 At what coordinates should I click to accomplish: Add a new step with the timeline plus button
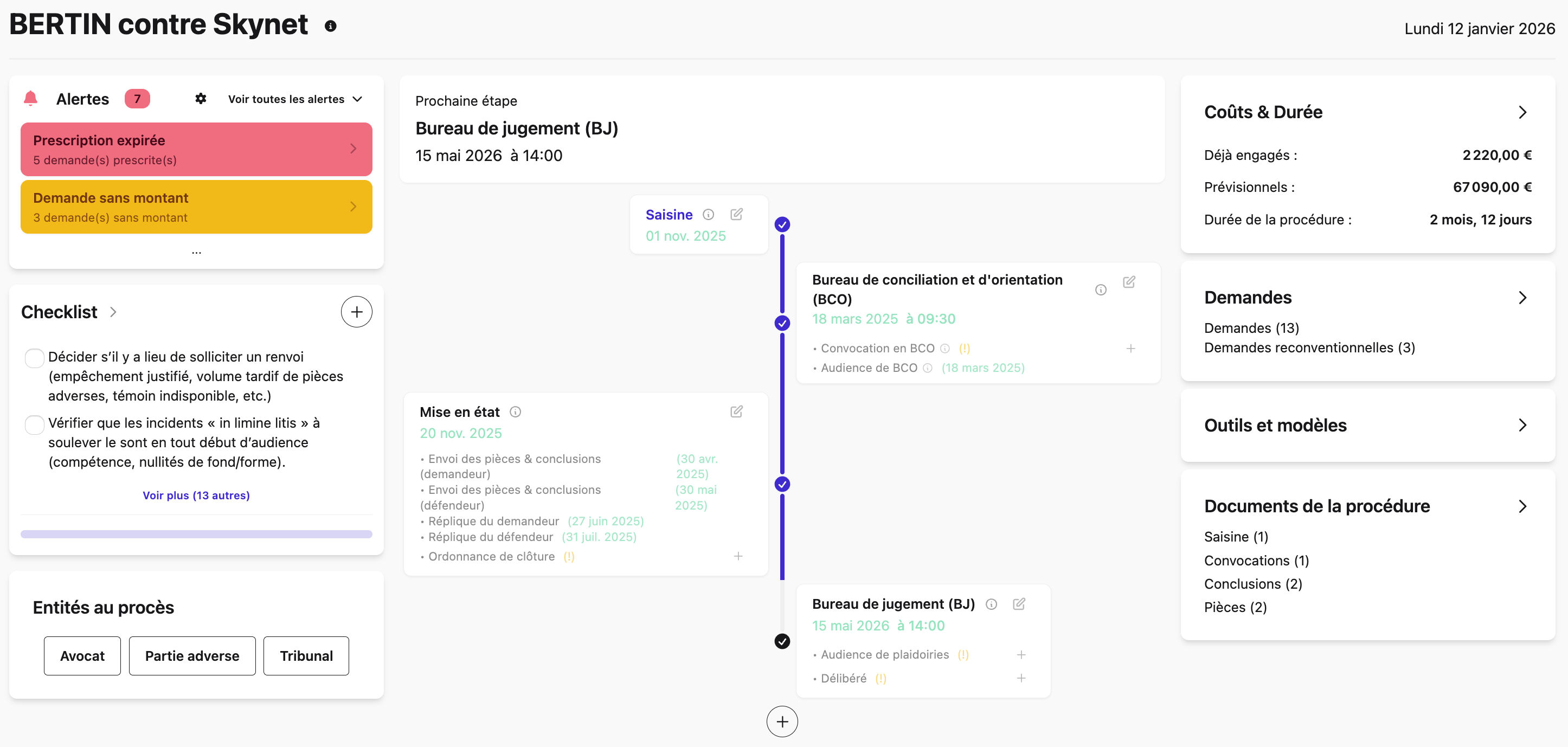(782, 722)
